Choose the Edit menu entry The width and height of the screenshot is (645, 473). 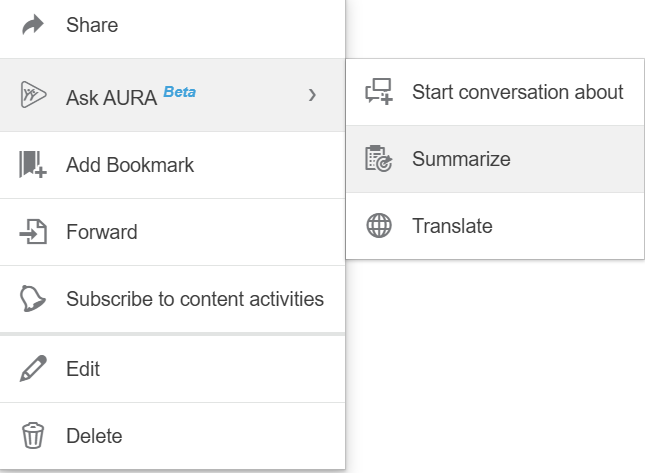(83, 369)
